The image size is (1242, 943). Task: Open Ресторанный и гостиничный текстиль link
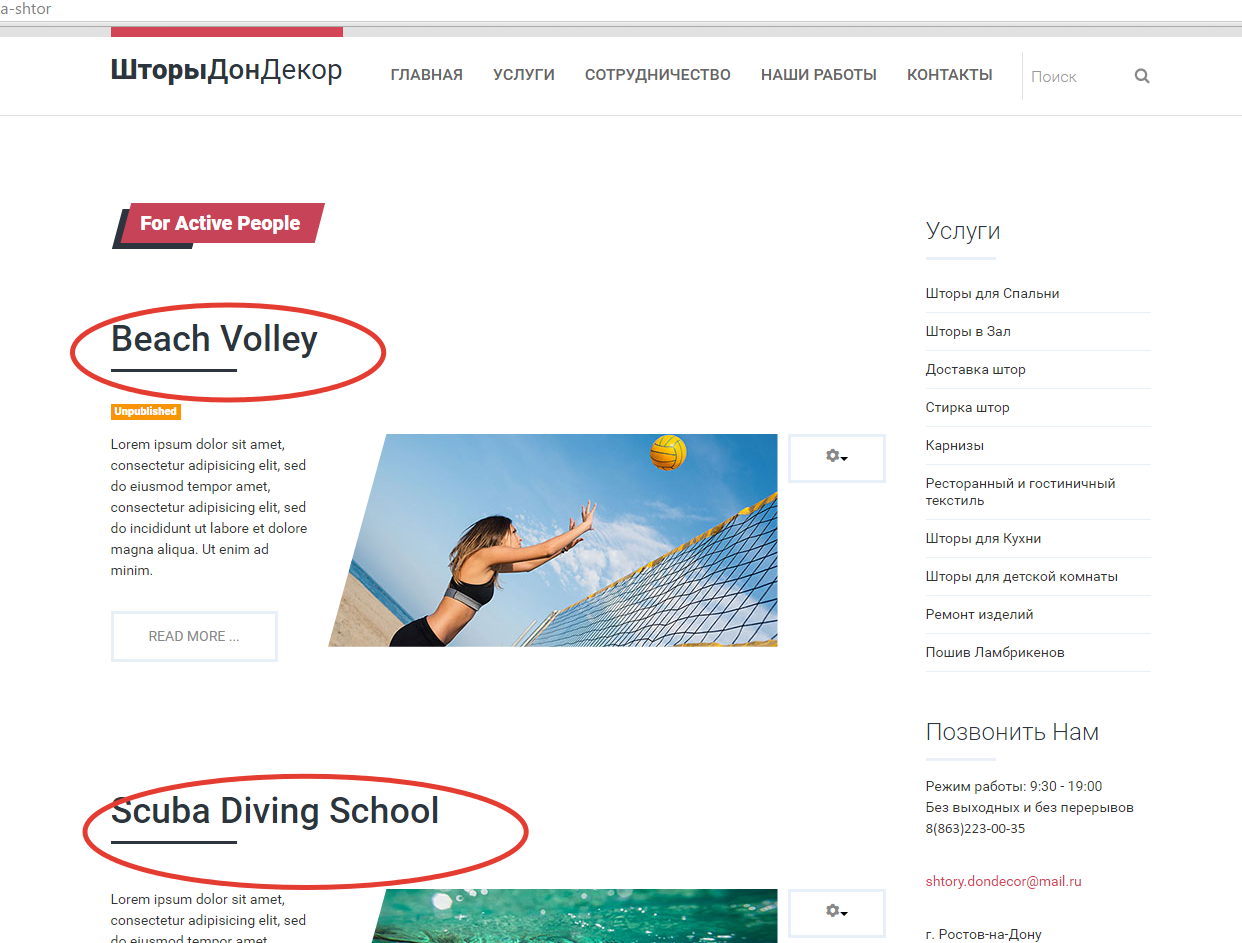coord(1020,492)
